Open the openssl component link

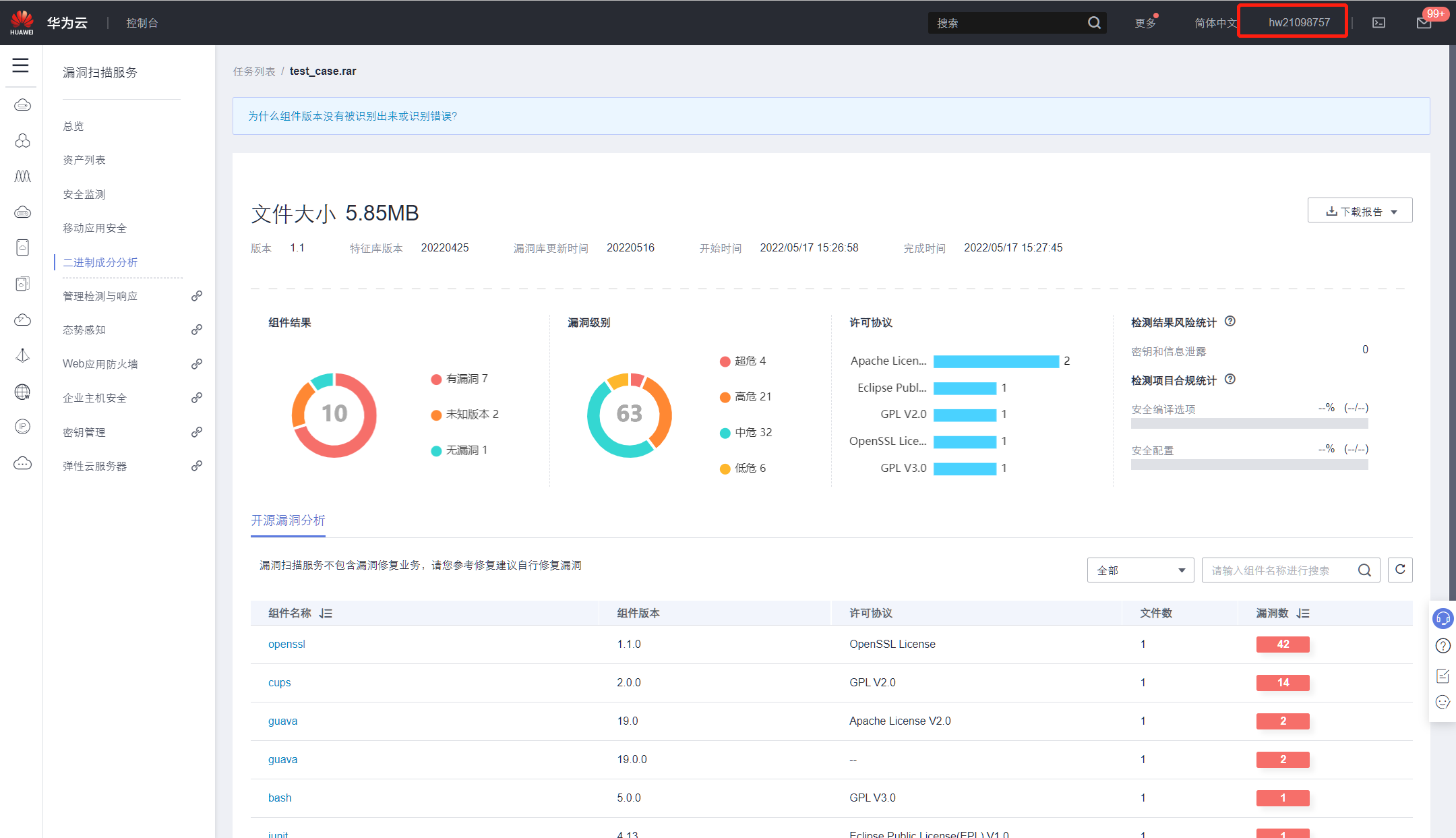pos(286,644)
